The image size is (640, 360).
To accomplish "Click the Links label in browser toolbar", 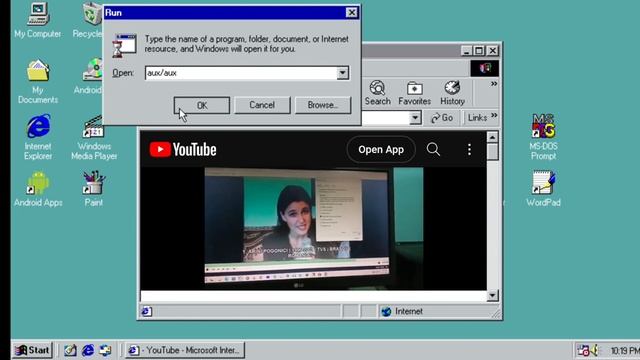I will pyautogui.click(x=477, y=118).
